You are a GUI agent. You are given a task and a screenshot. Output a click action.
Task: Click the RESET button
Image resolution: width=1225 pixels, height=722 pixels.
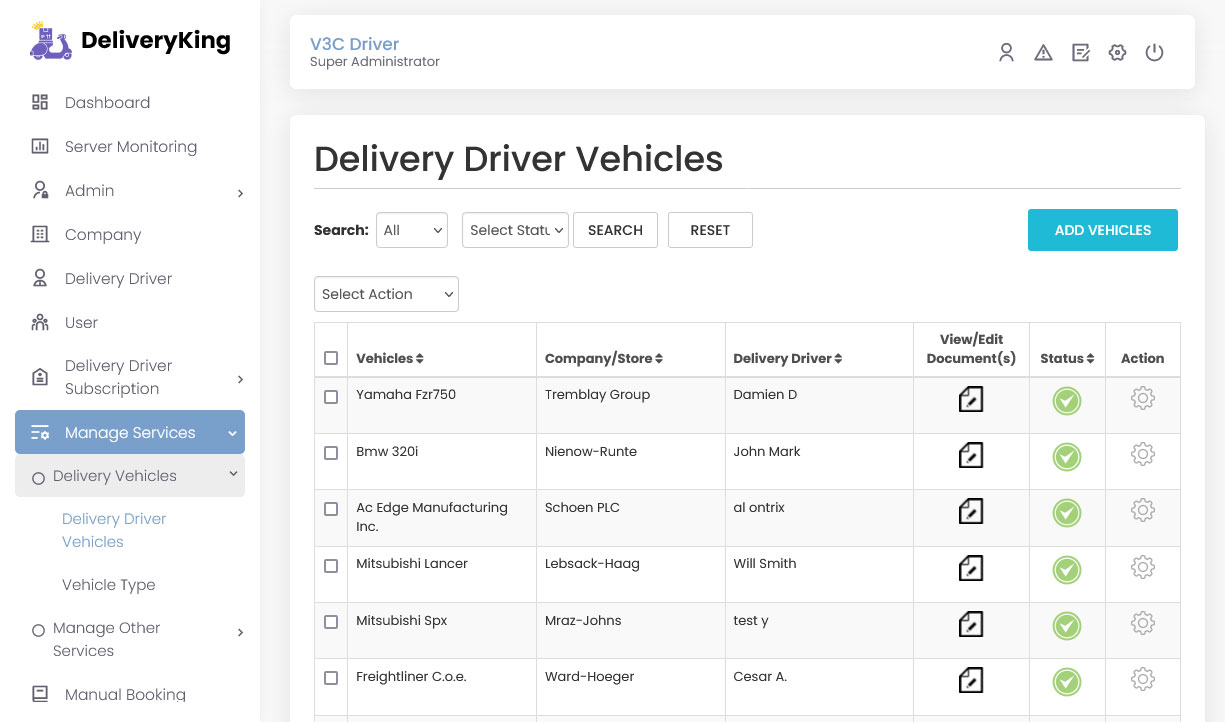tap(710, 230)
